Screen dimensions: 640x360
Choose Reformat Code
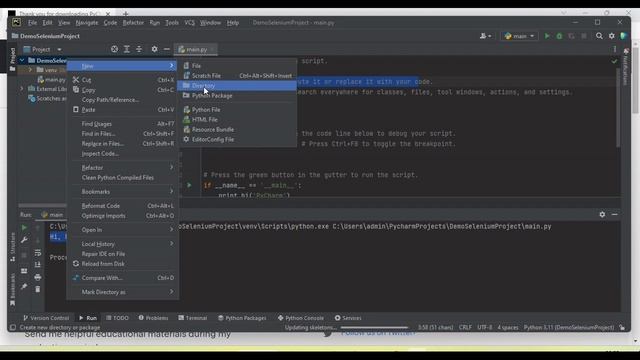pos(123,206)
